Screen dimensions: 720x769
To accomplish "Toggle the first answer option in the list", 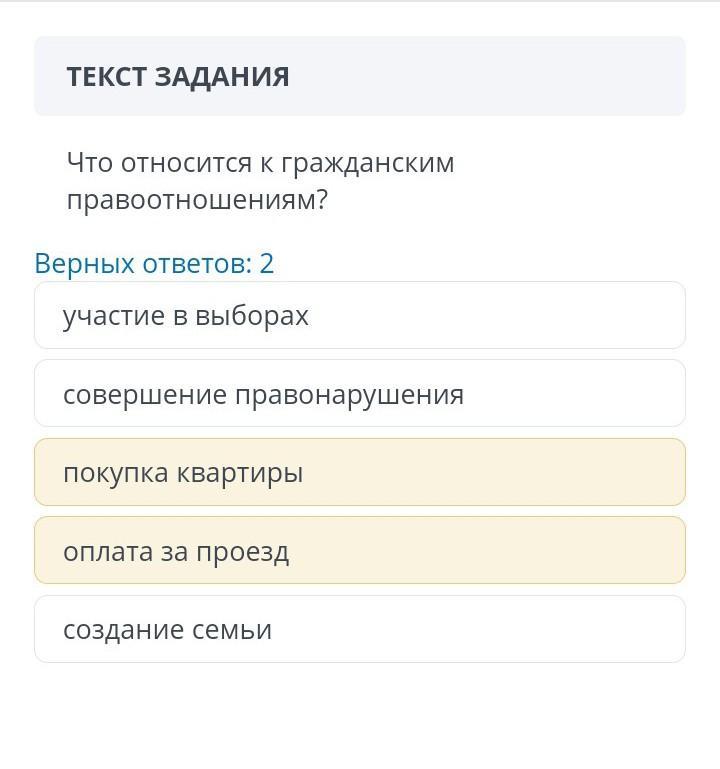I will [359, 316].
